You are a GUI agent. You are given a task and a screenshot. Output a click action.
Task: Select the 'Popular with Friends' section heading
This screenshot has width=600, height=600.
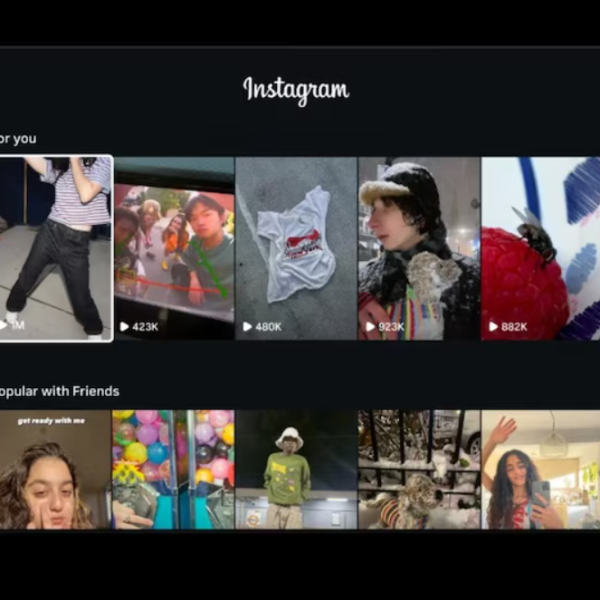click(60, 391)
